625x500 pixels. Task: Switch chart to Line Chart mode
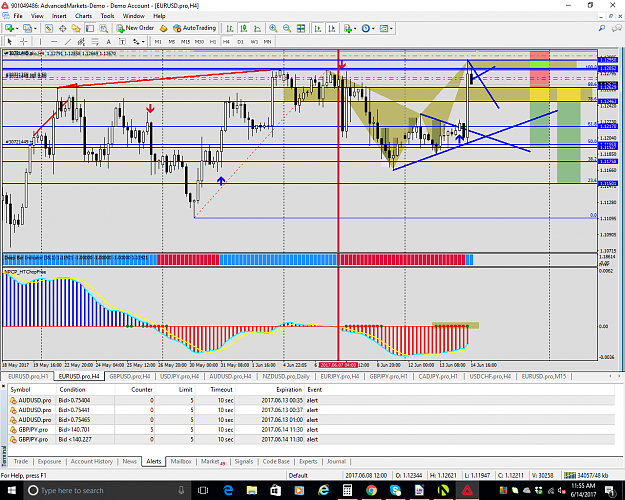point(257,28)
